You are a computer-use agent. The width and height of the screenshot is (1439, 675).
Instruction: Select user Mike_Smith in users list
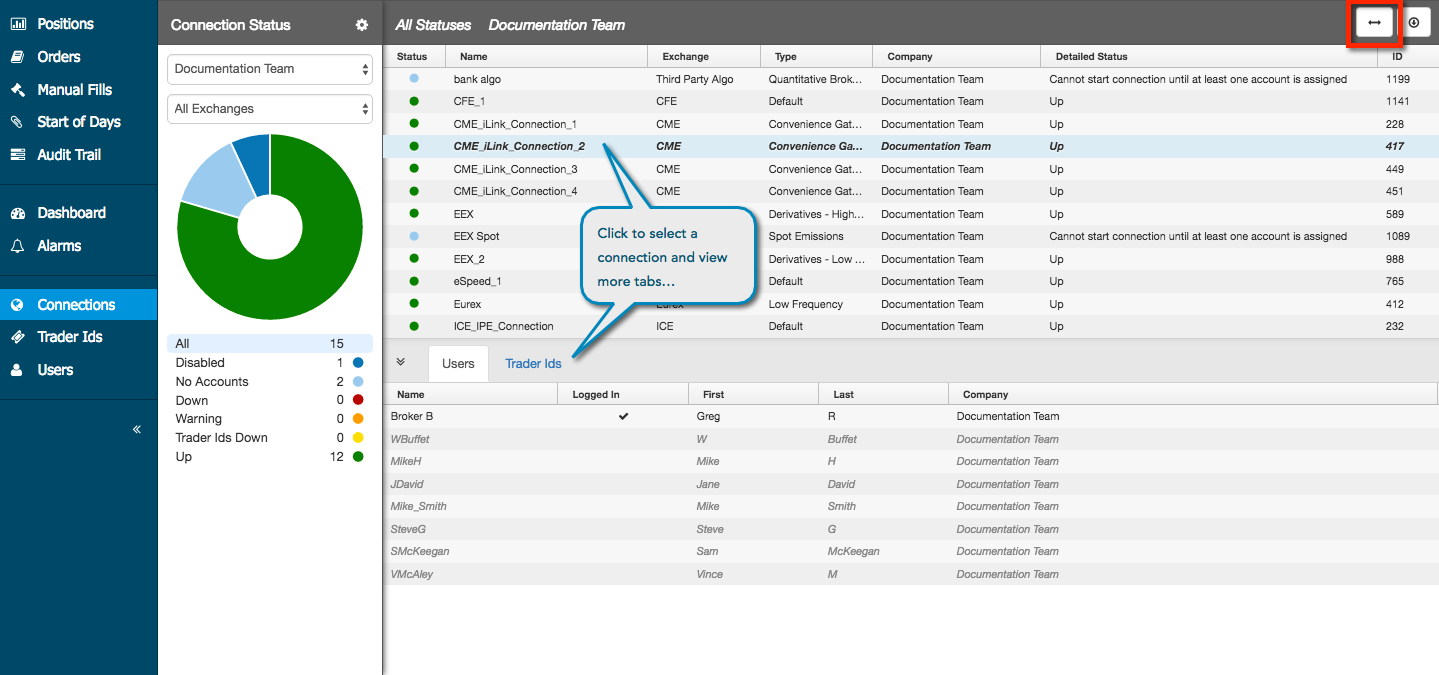coord(911,506)
